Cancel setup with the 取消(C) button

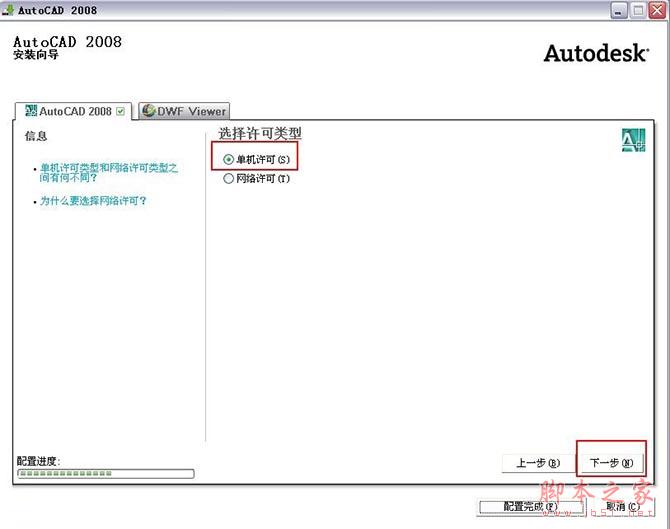622,507
